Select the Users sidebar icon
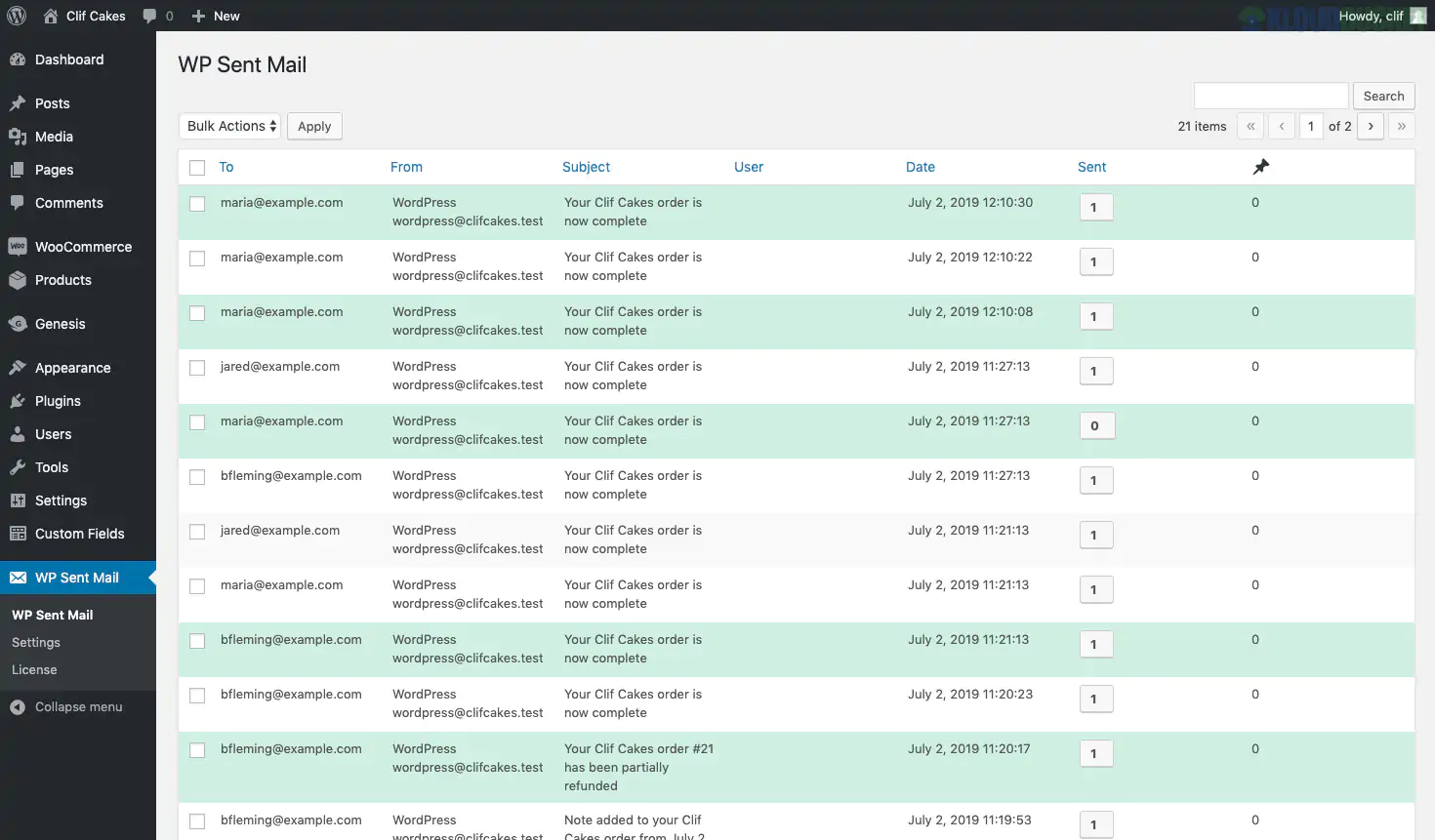The height and width of the screenshot is (840, 1435). coord(20,434)
